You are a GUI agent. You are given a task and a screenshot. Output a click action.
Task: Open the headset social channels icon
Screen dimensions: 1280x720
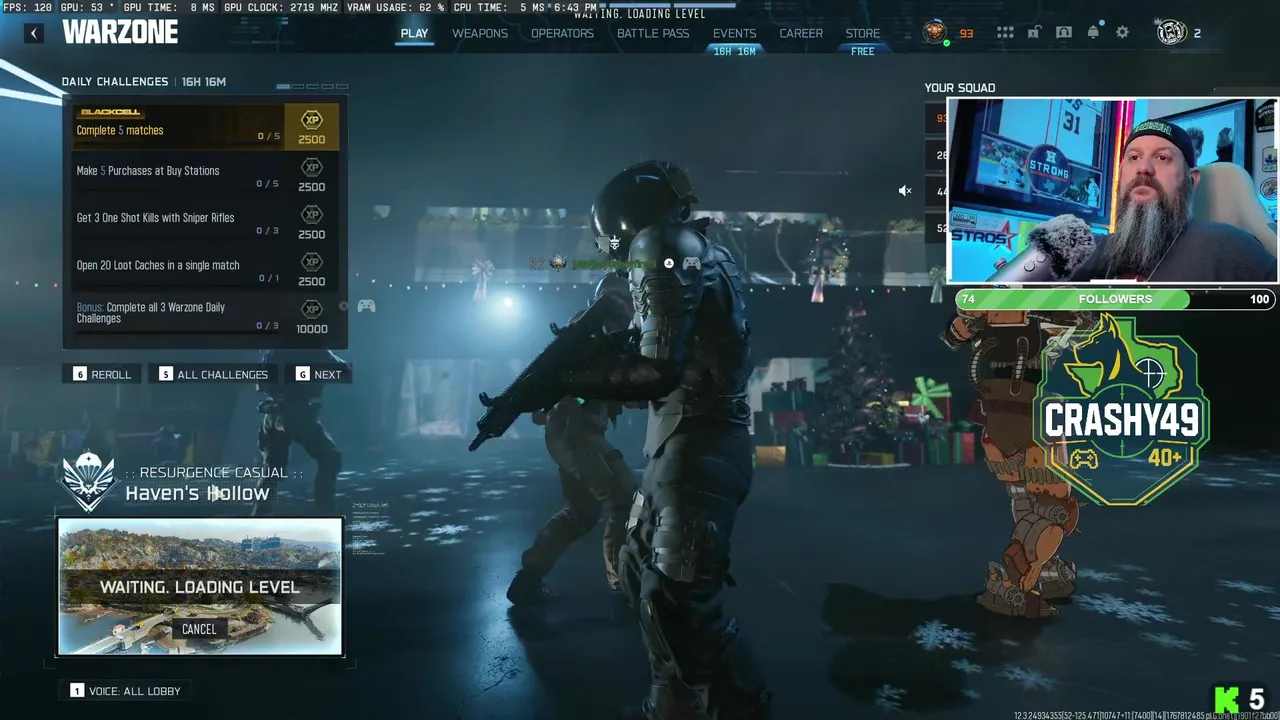pos(1064,33)
